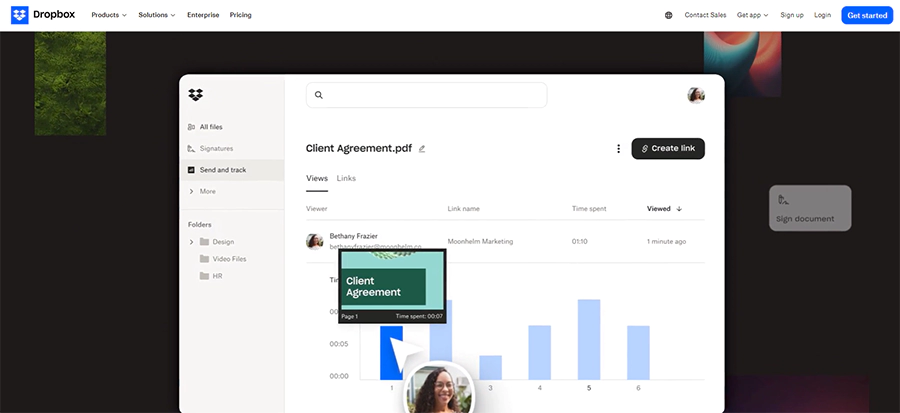Select the Design folder icon

pos(204,241)
